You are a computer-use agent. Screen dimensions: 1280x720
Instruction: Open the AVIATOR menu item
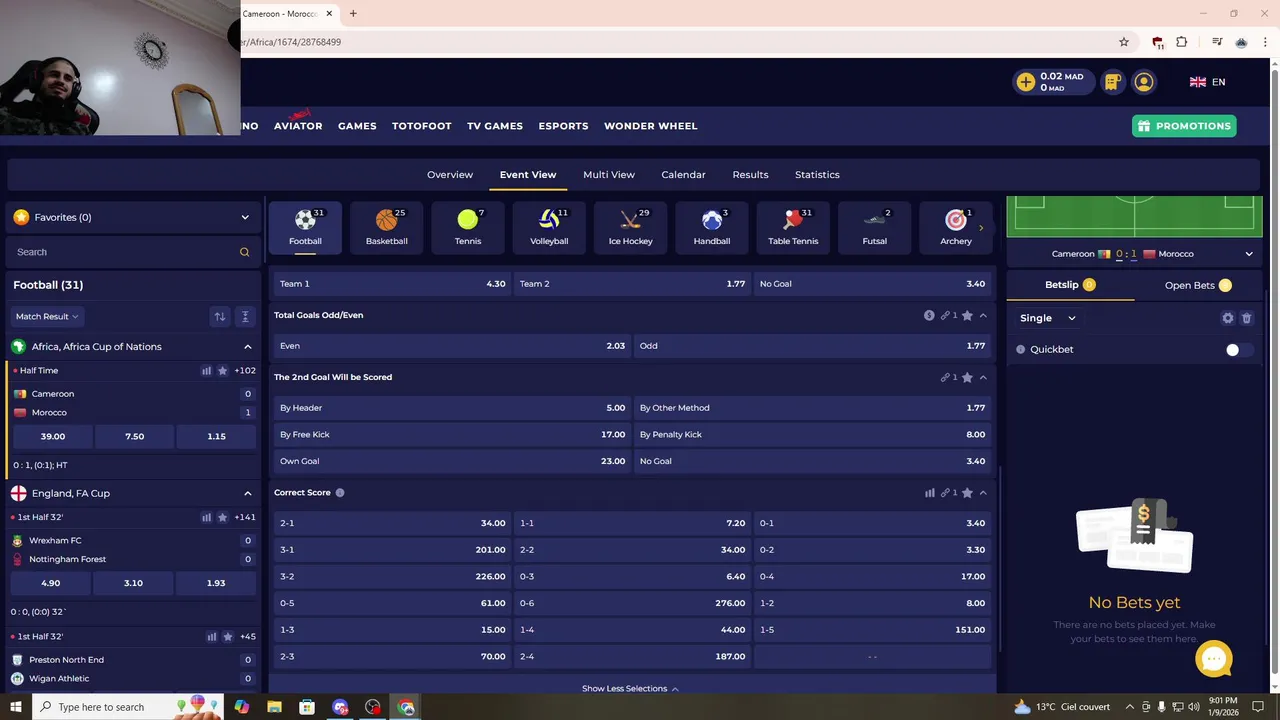pyautogui.click(x=298, y=126)
